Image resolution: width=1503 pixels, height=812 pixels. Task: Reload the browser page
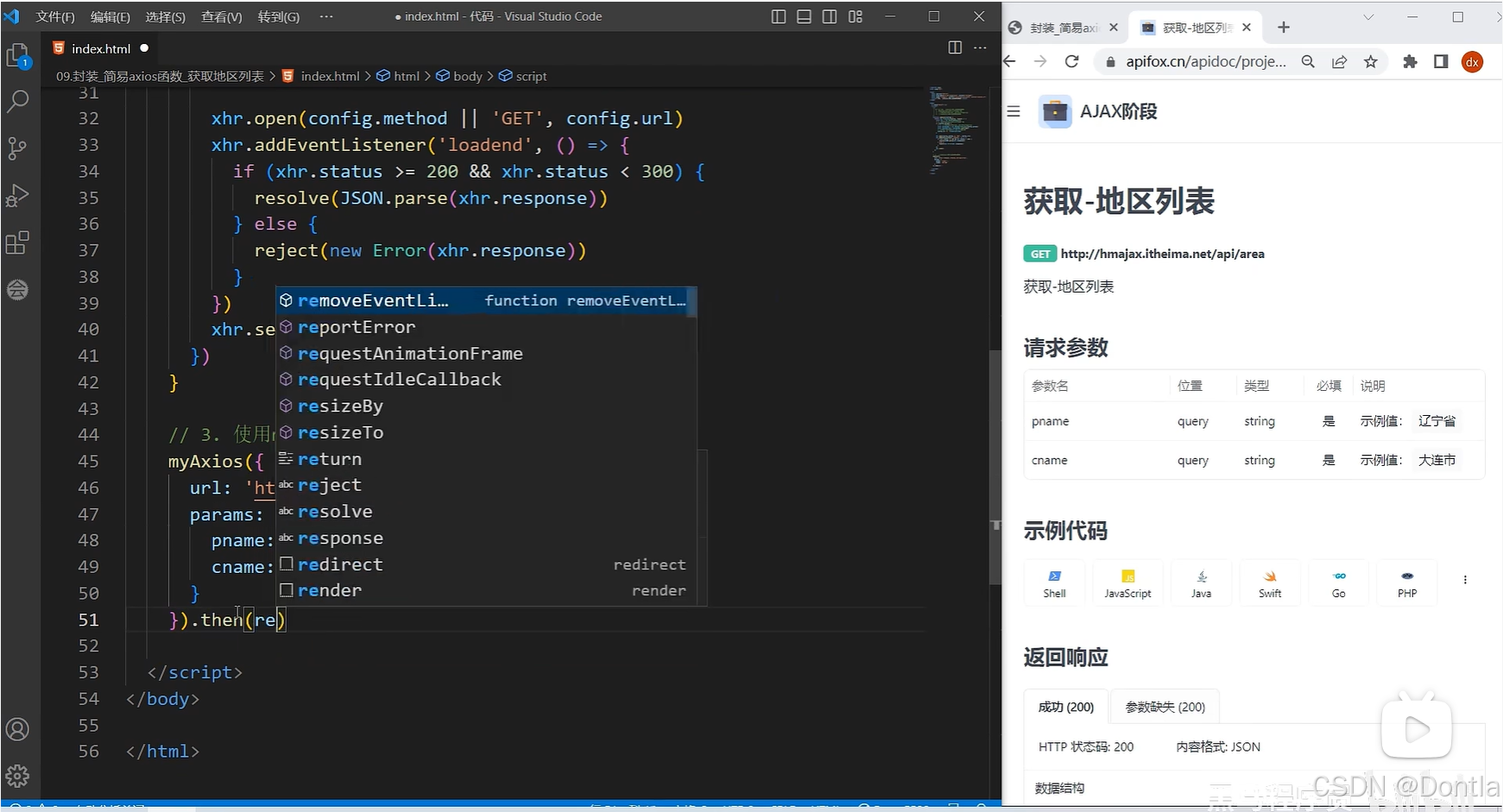coord(1072,61)
